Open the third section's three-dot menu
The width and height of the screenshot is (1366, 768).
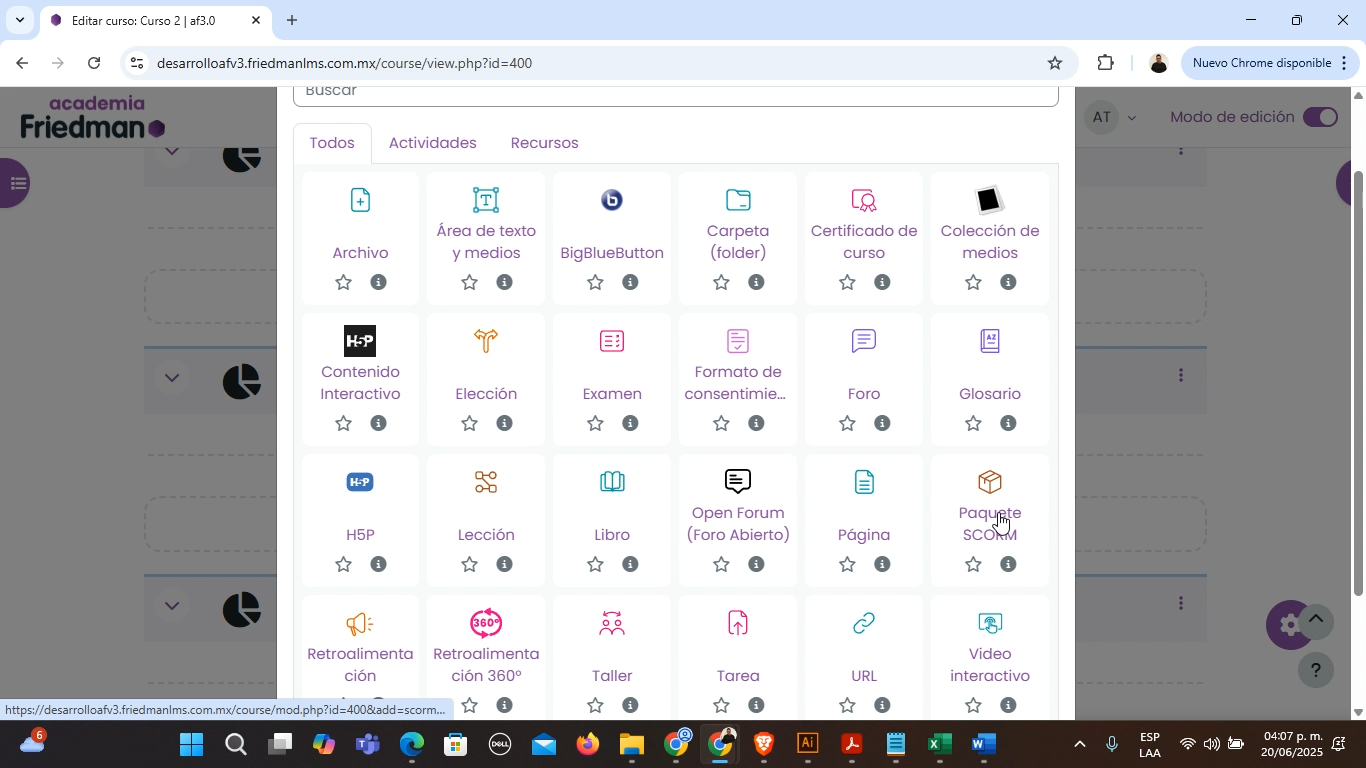point(1181,603)
